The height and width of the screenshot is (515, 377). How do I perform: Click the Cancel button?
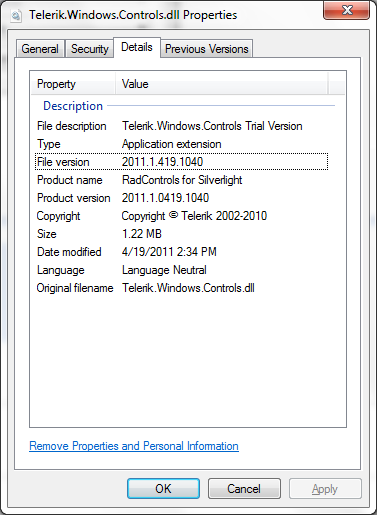click(x=244, y=489)
